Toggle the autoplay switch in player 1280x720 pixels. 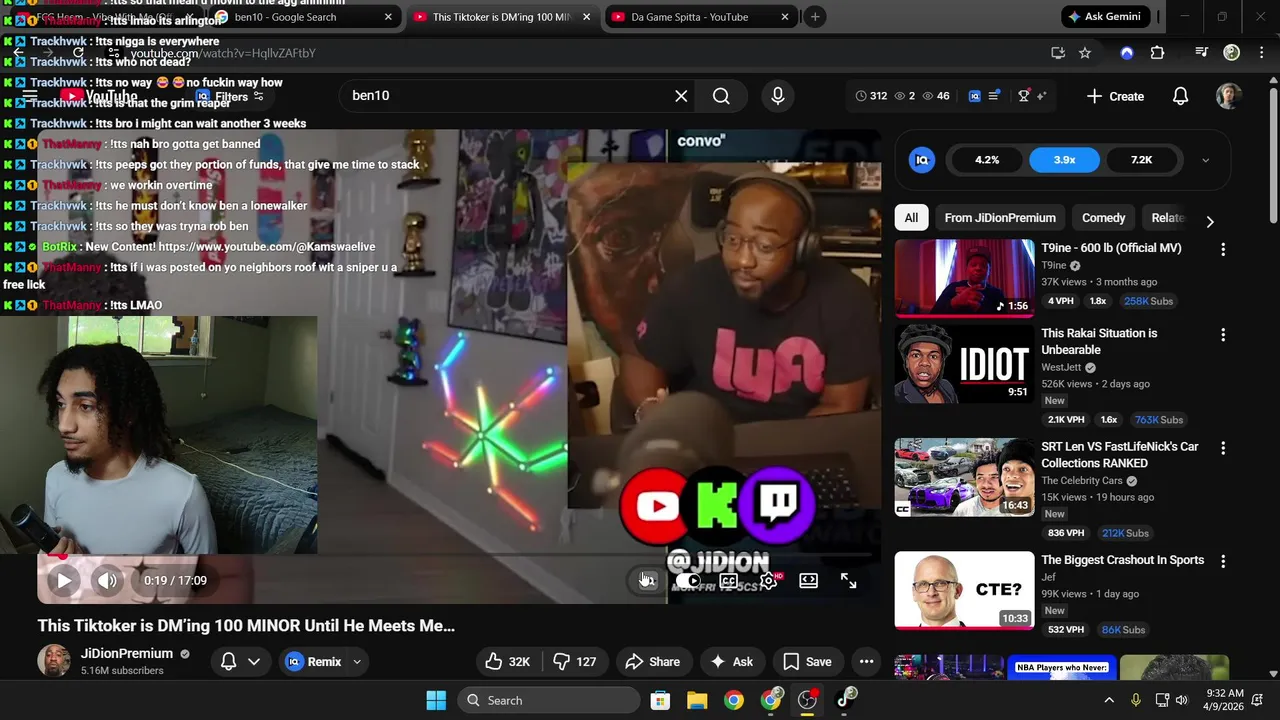click(688, 580)
